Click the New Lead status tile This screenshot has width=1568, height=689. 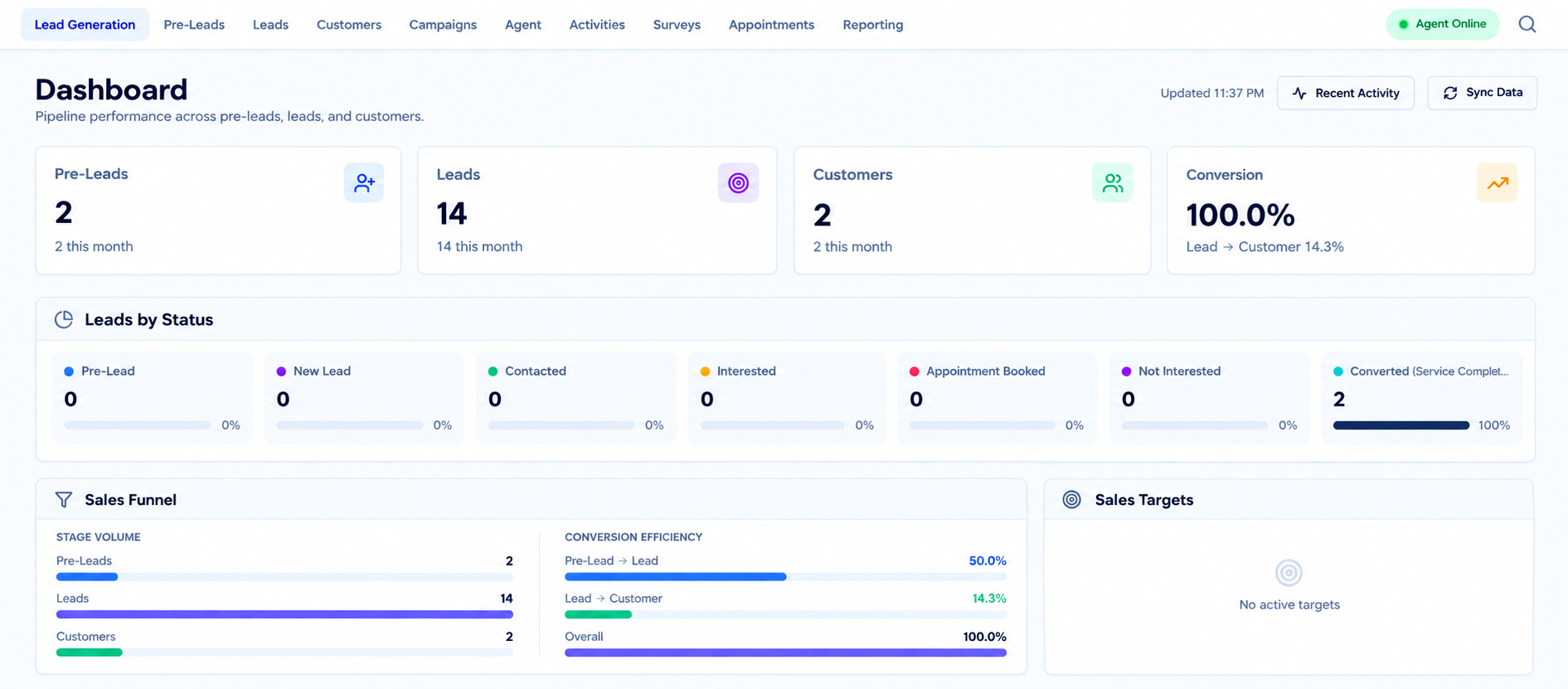(x=364, y=398)
